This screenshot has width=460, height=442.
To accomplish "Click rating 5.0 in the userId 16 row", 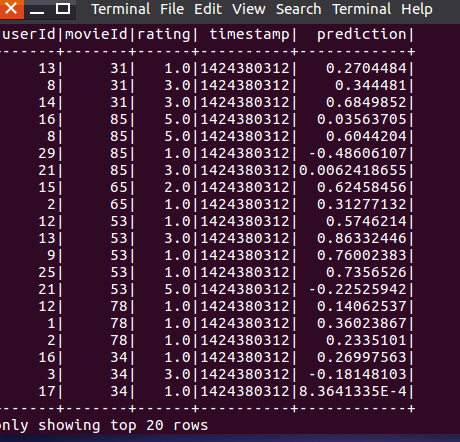I will (177, 120).
